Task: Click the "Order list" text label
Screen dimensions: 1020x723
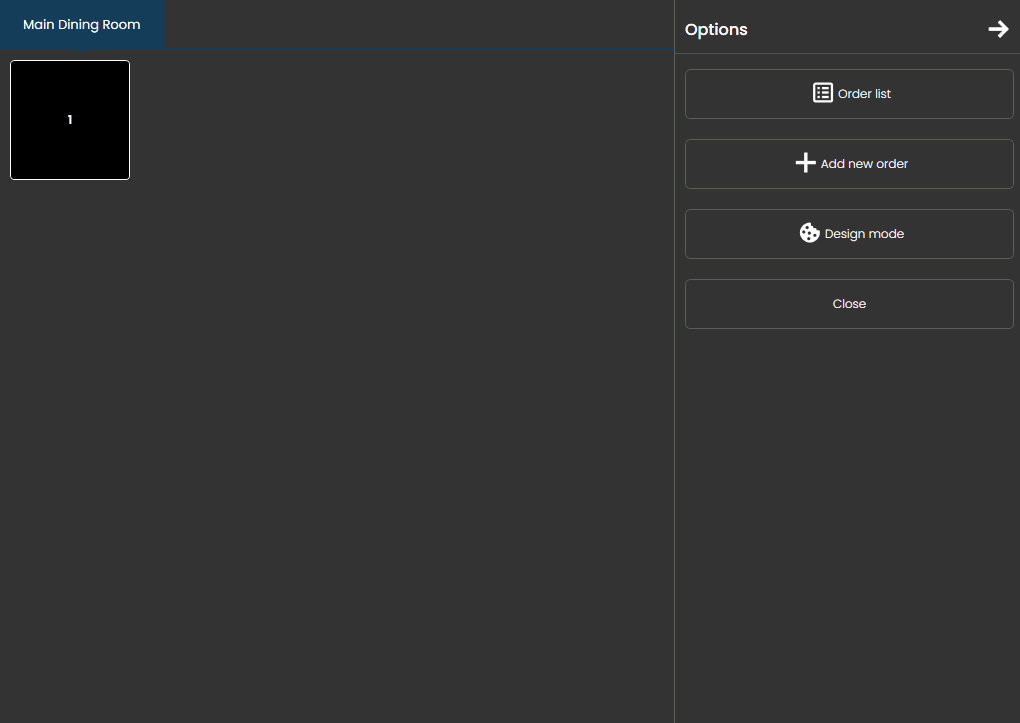Action: [864, 94]
